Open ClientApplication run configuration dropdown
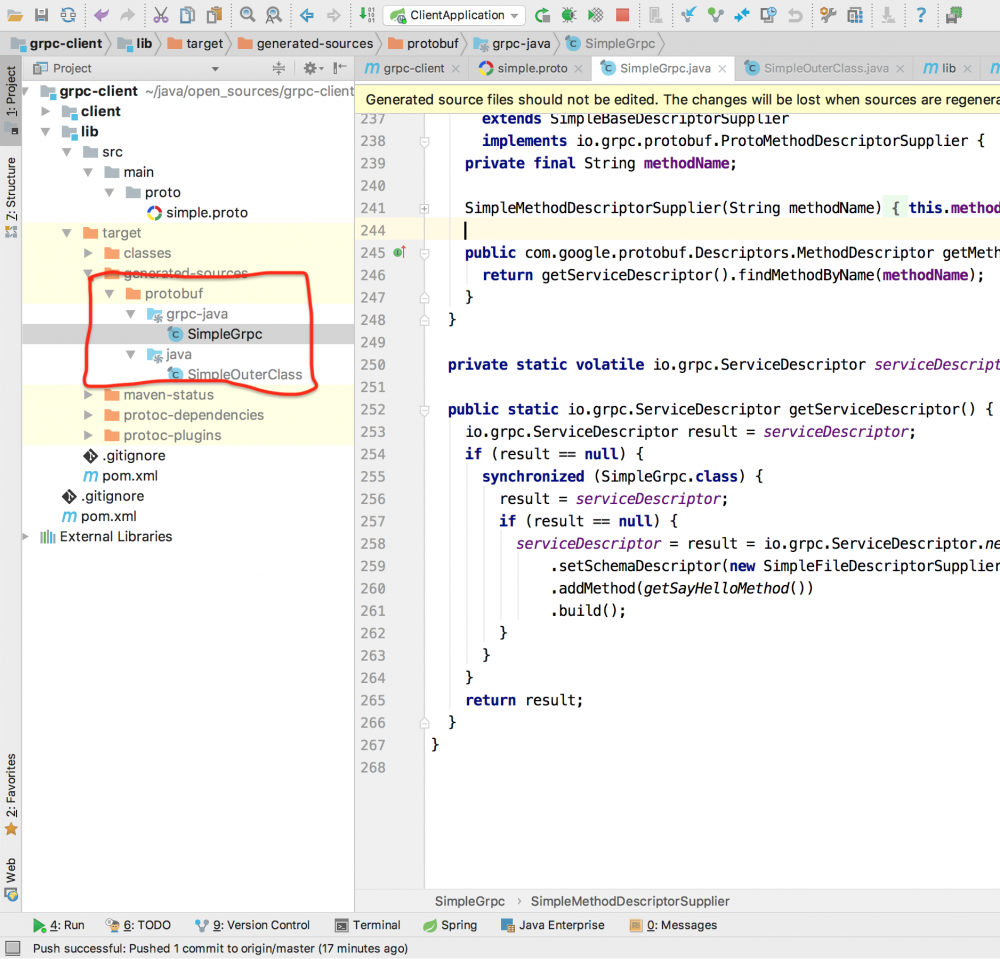 coord(455,15)
